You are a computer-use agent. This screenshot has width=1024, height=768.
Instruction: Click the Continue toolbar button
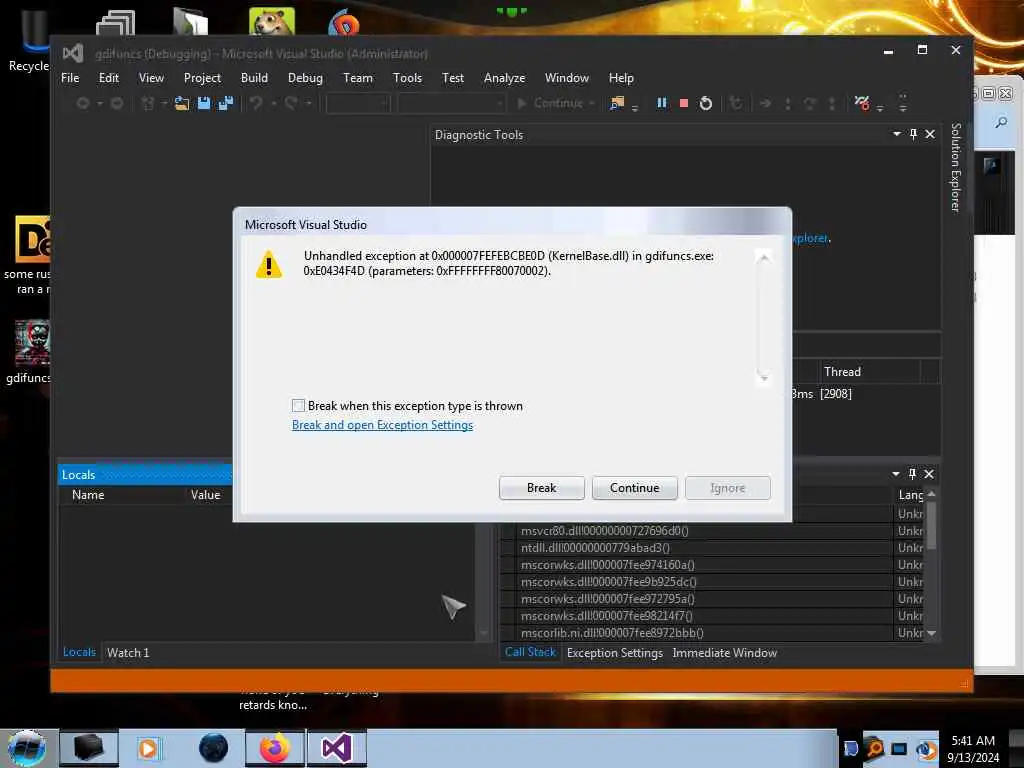(550, 103)
